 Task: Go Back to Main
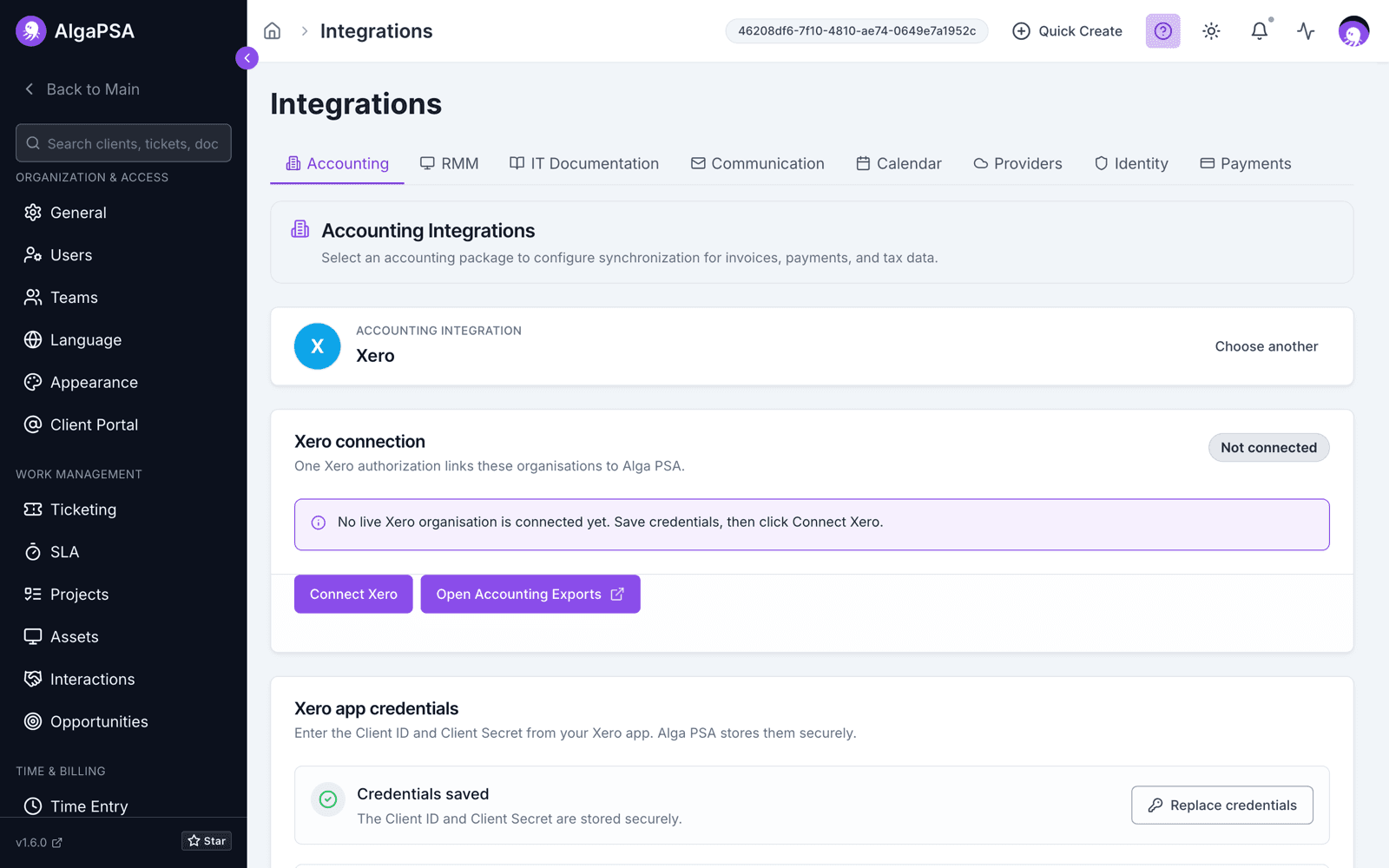pos(82,89)
